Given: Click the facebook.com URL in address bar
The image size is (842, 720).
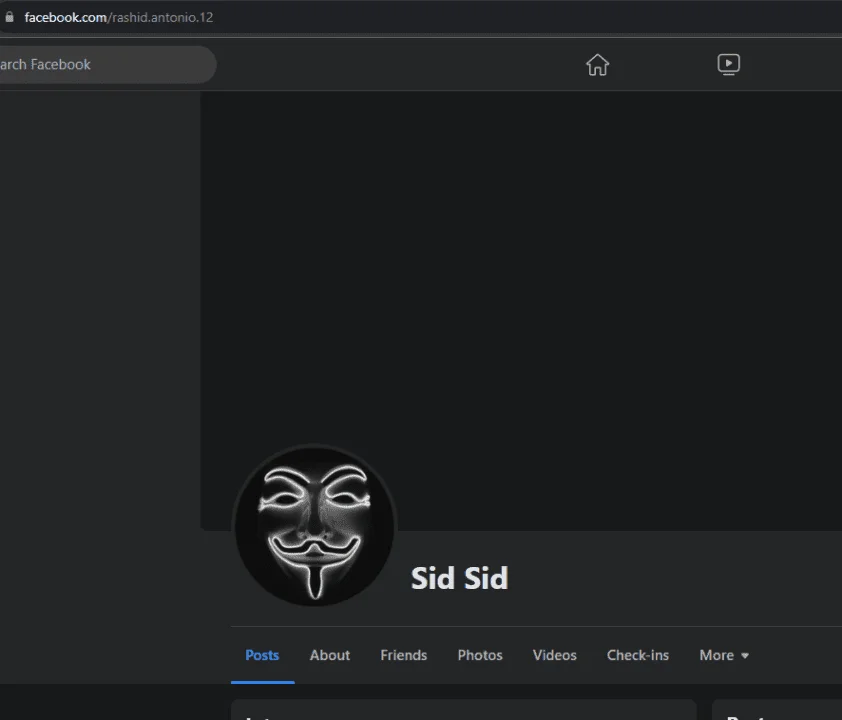Looking at the screenshot, I should 119,17.
